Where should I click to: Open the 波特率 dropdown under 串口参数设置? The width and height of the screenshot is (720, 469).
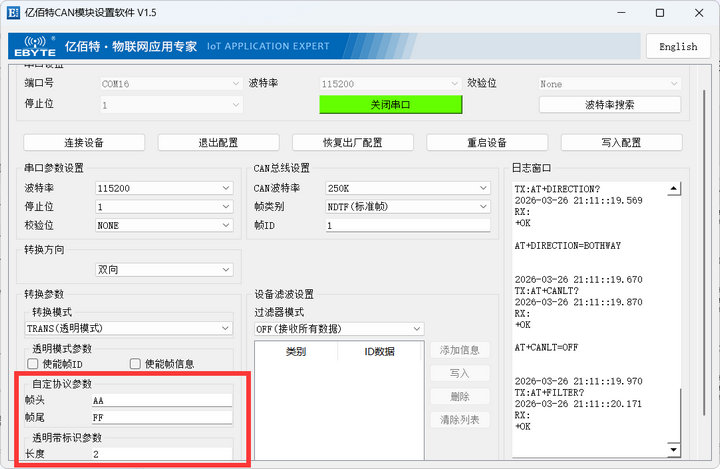tap(164, 188)
